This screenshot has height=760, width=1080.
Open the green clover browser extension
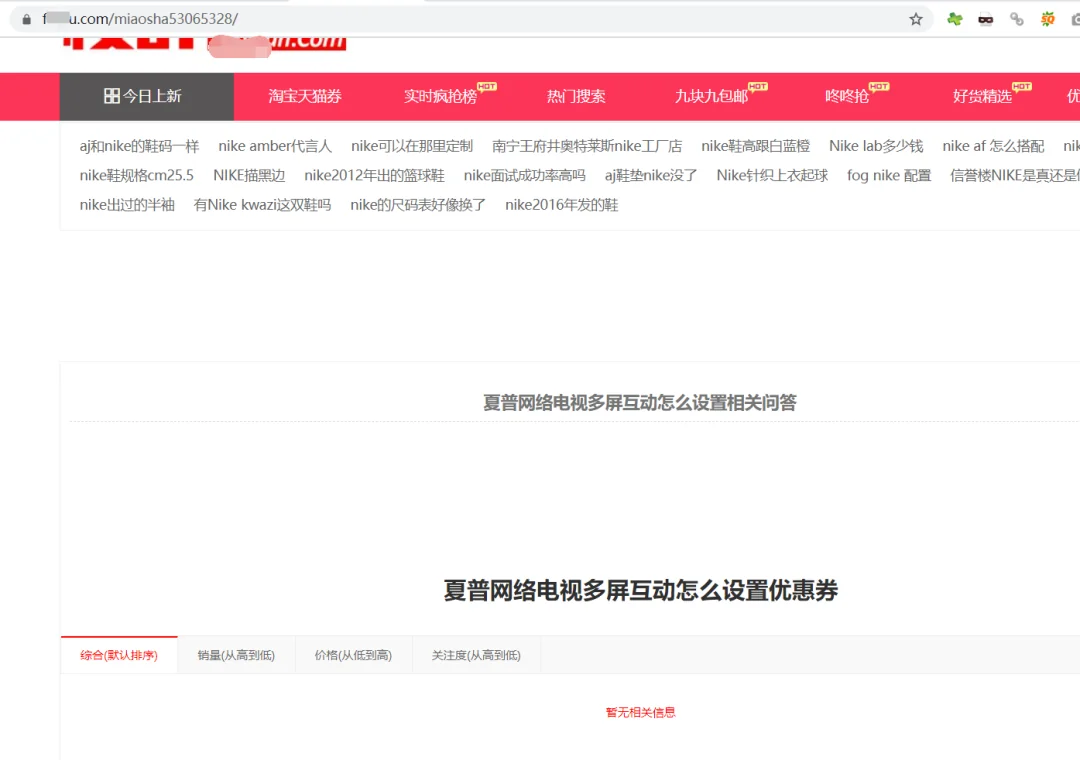(955, 19)
